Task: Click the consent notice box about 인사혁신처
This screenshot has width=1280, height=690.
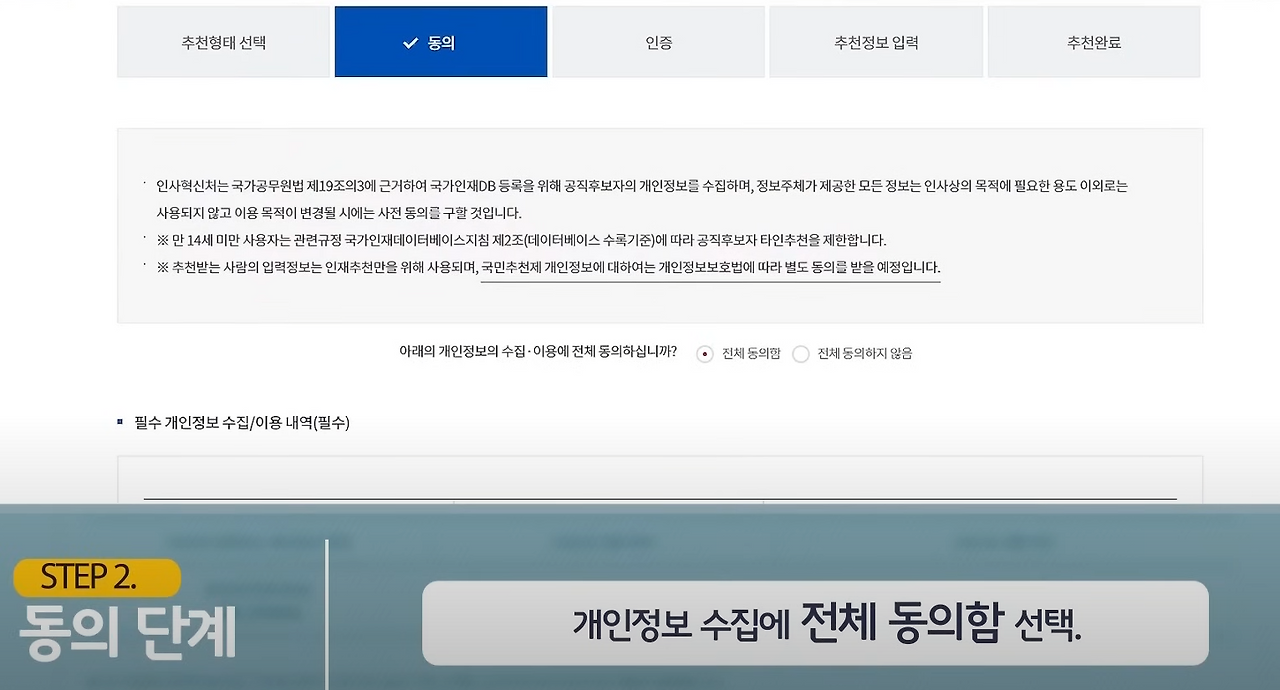Action: (x=660, y=199)
